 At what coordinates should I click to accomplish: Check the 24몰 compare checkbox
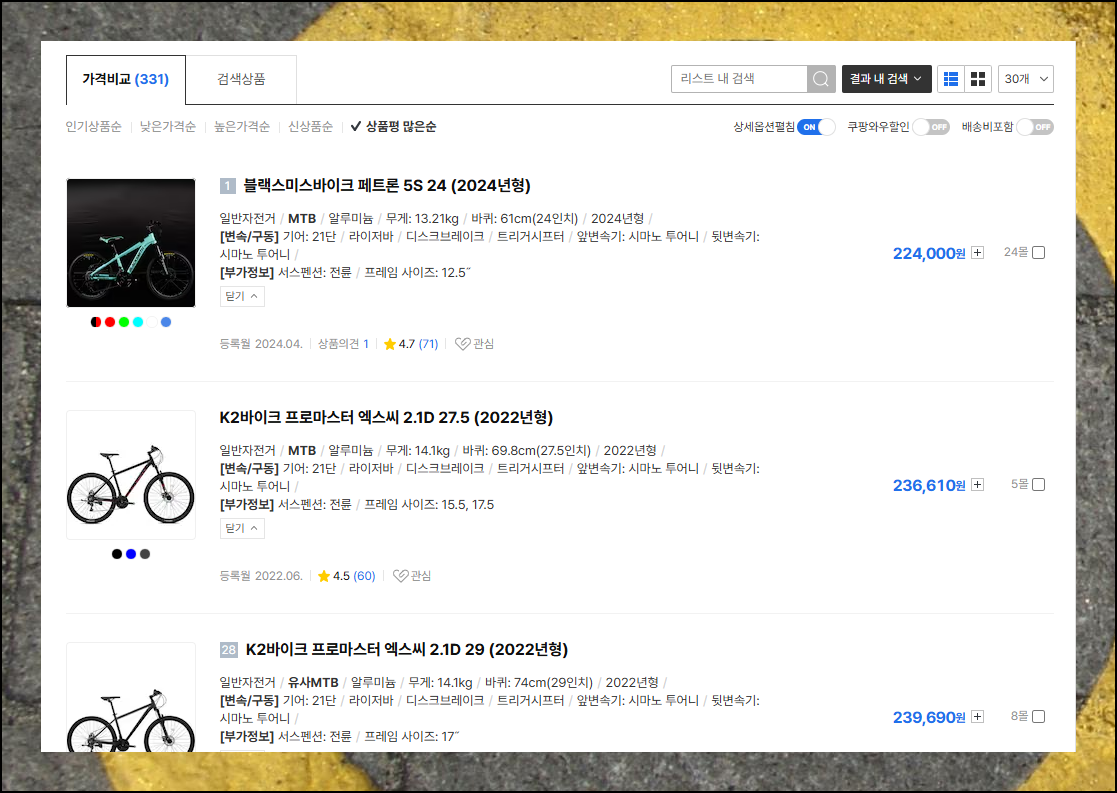tap(1039, 253)
